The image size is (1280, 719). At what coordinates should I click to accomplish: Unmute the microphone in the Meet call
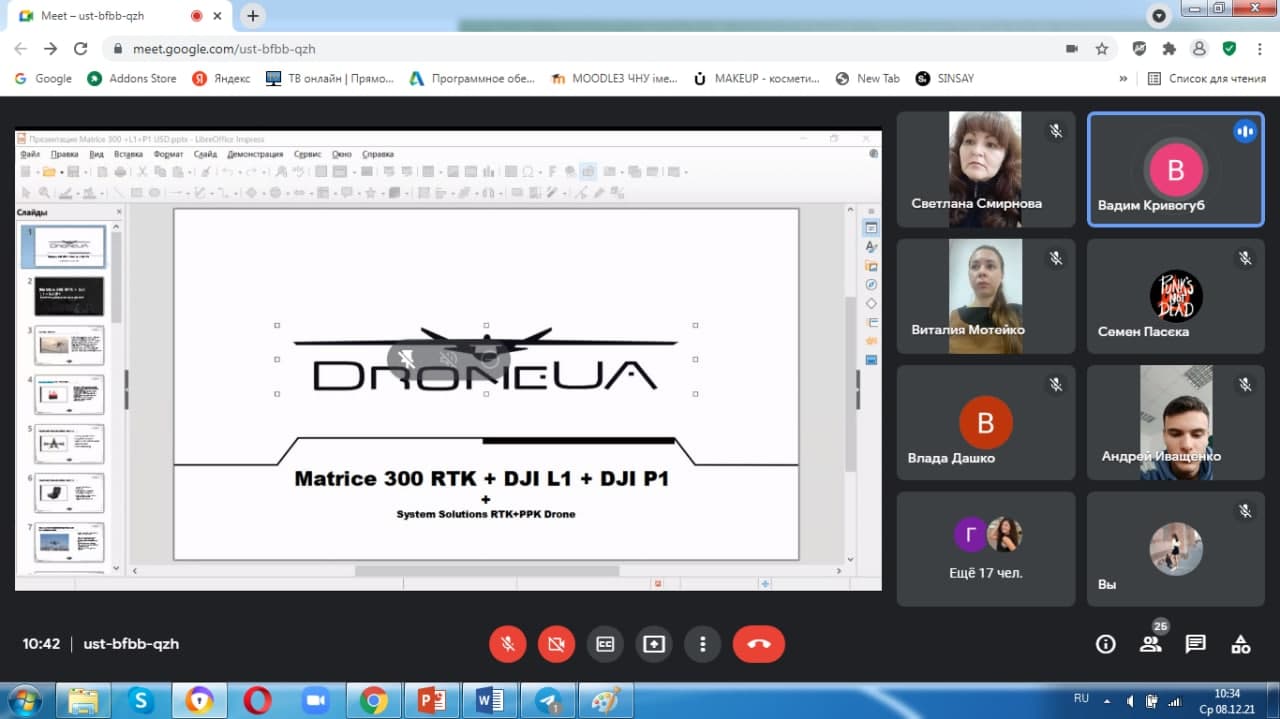point(508,644)
